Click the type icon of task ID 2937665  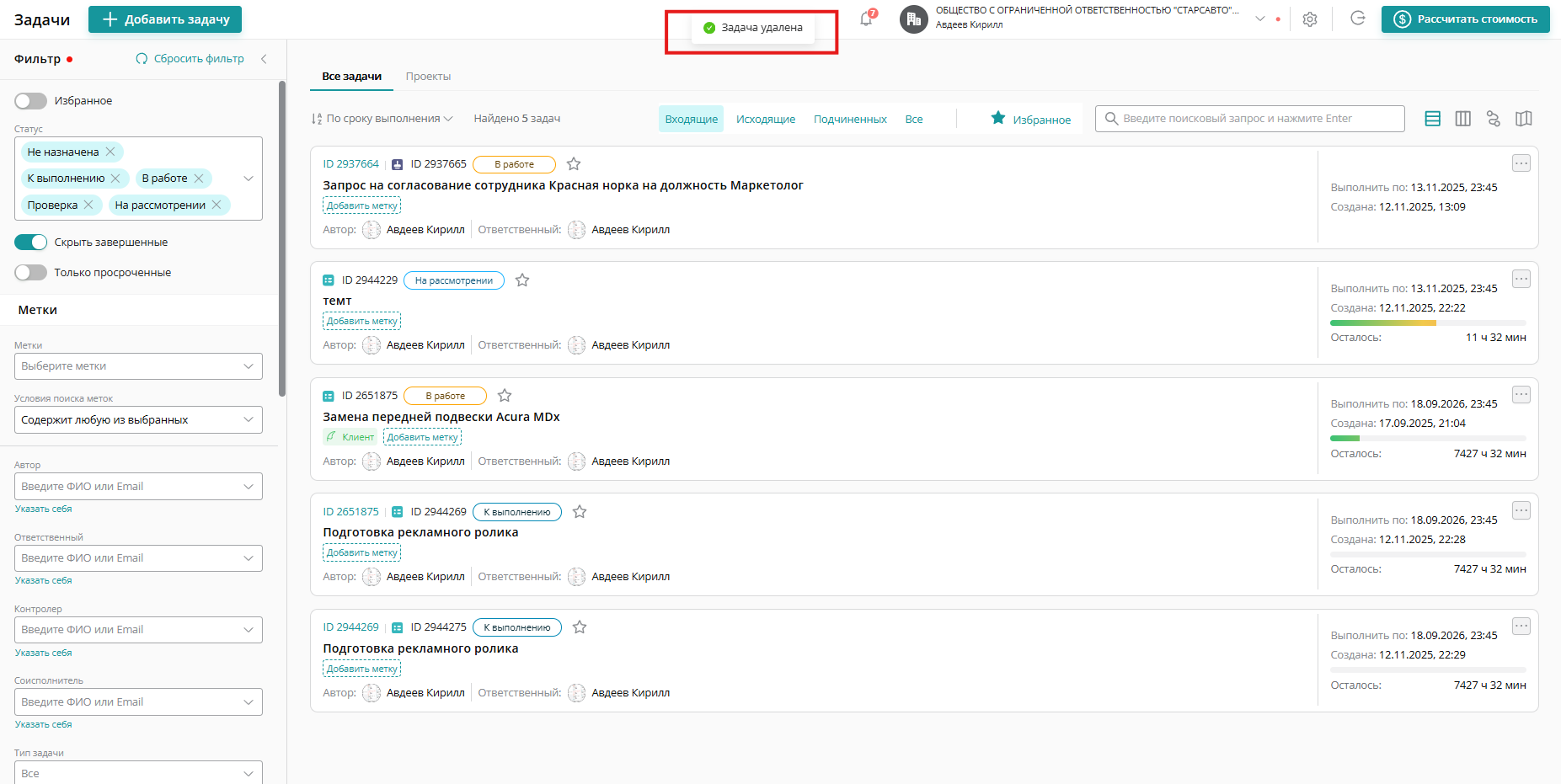pyautogui.click(x=398, y=164)
